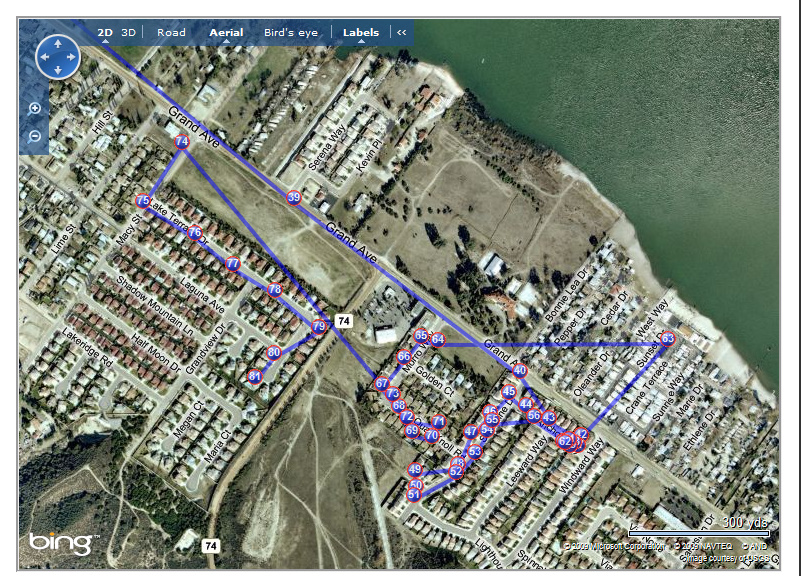Click waypoint marker 79
Image resolution: width=801 pixels, height=576 pixels.
[319, 326]
